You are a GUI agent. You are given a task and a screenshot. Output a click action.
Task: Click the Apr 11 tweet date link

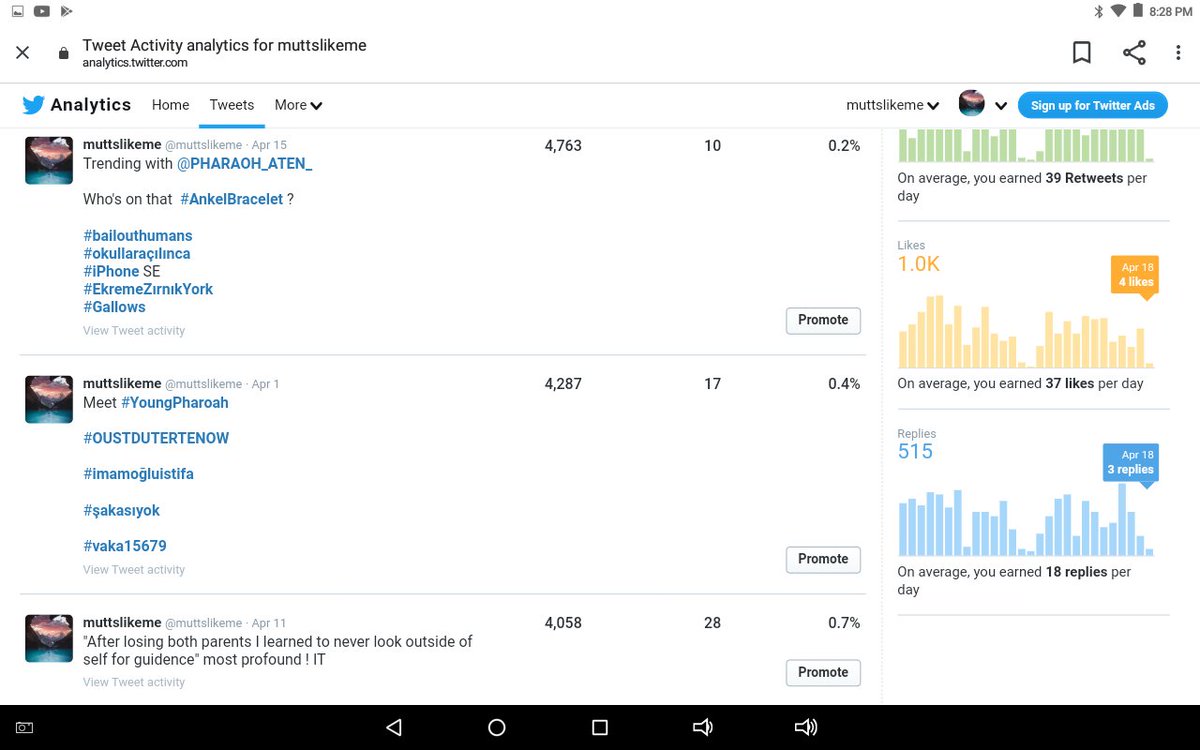pyautogui.click(x=269, y=624)
